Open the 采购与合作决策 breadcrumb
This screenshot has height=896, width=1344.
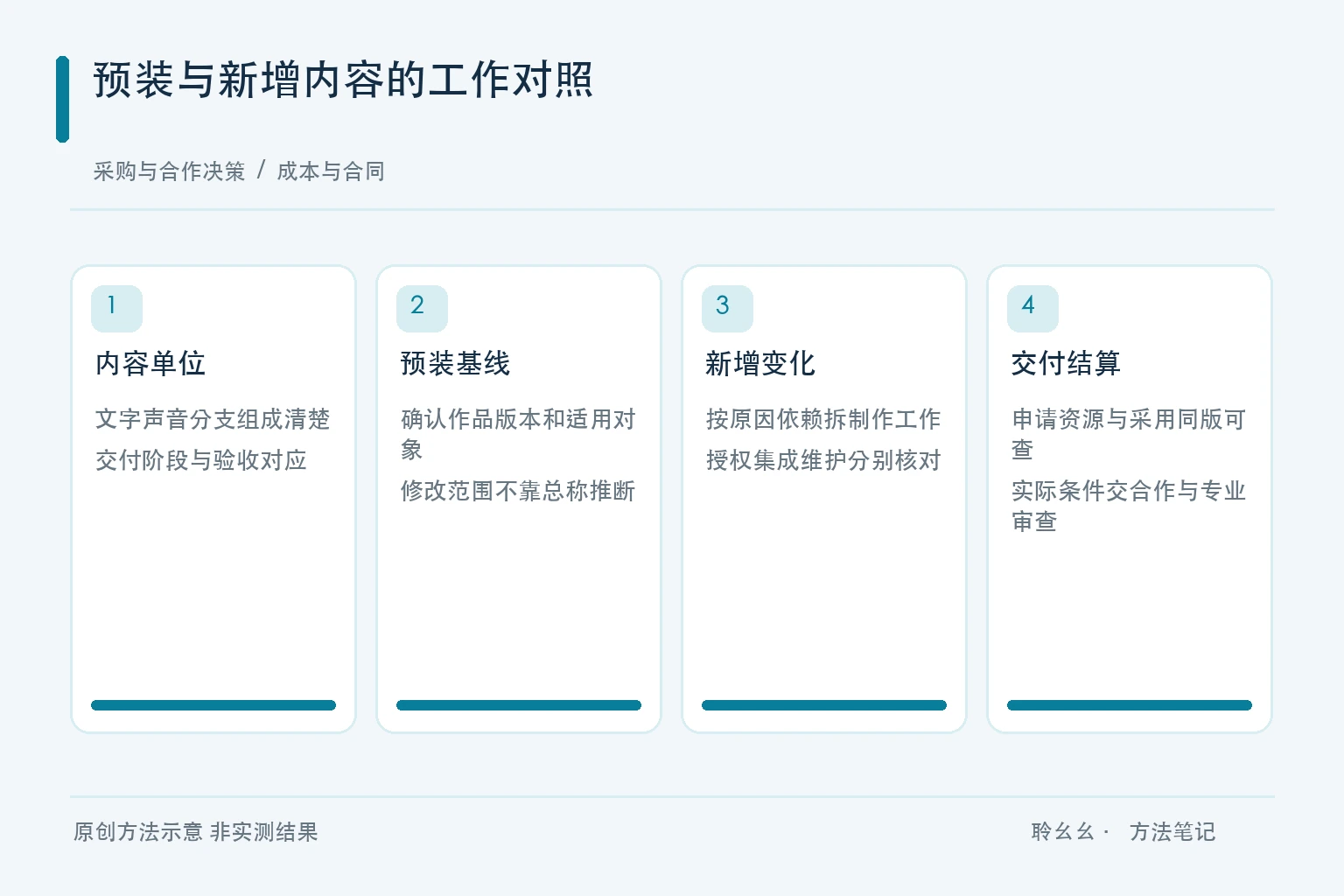170,171
